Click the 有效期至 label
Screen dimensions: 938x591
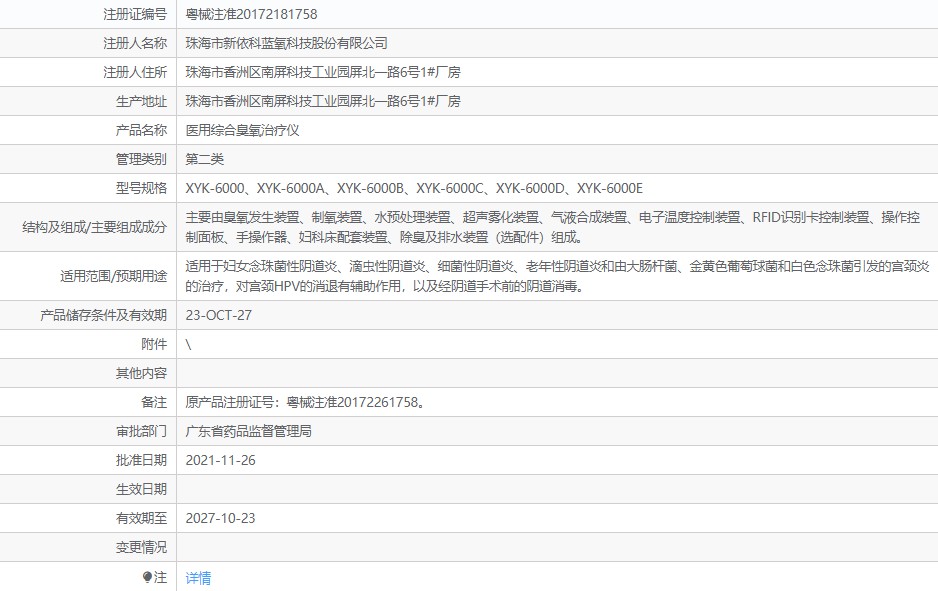[141, 518]
